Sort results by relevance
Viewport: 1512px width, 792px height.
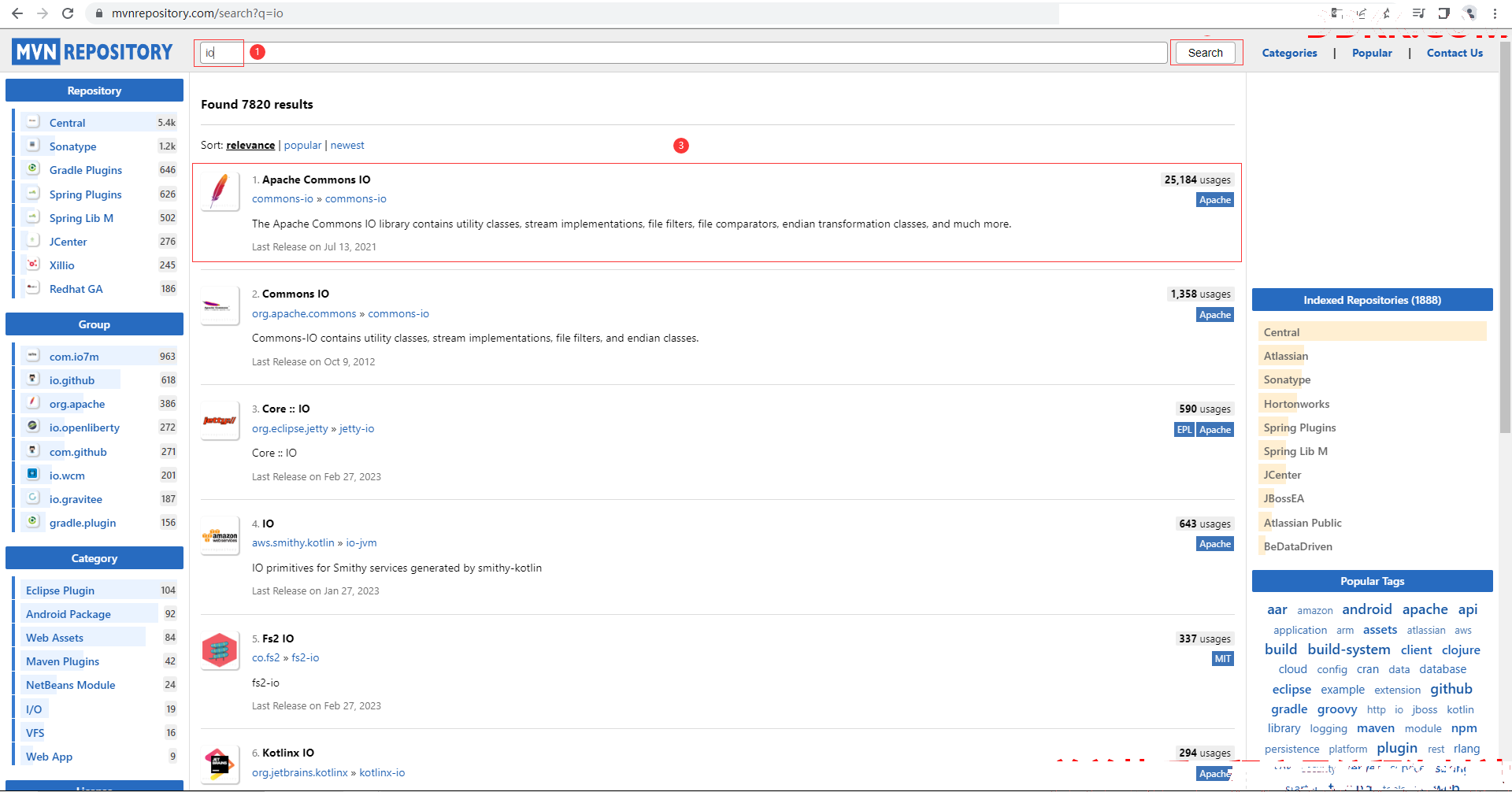250,145
